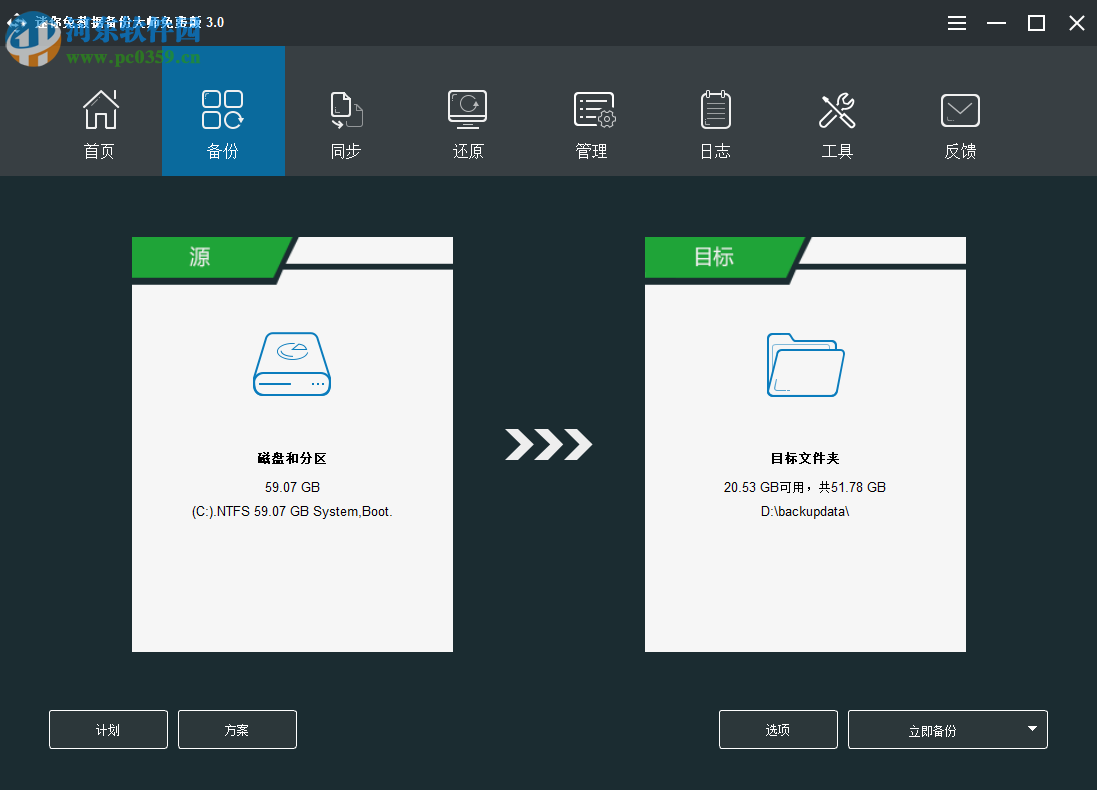
Task: Select the 目标 target header tab
Action: click(723, 257)
